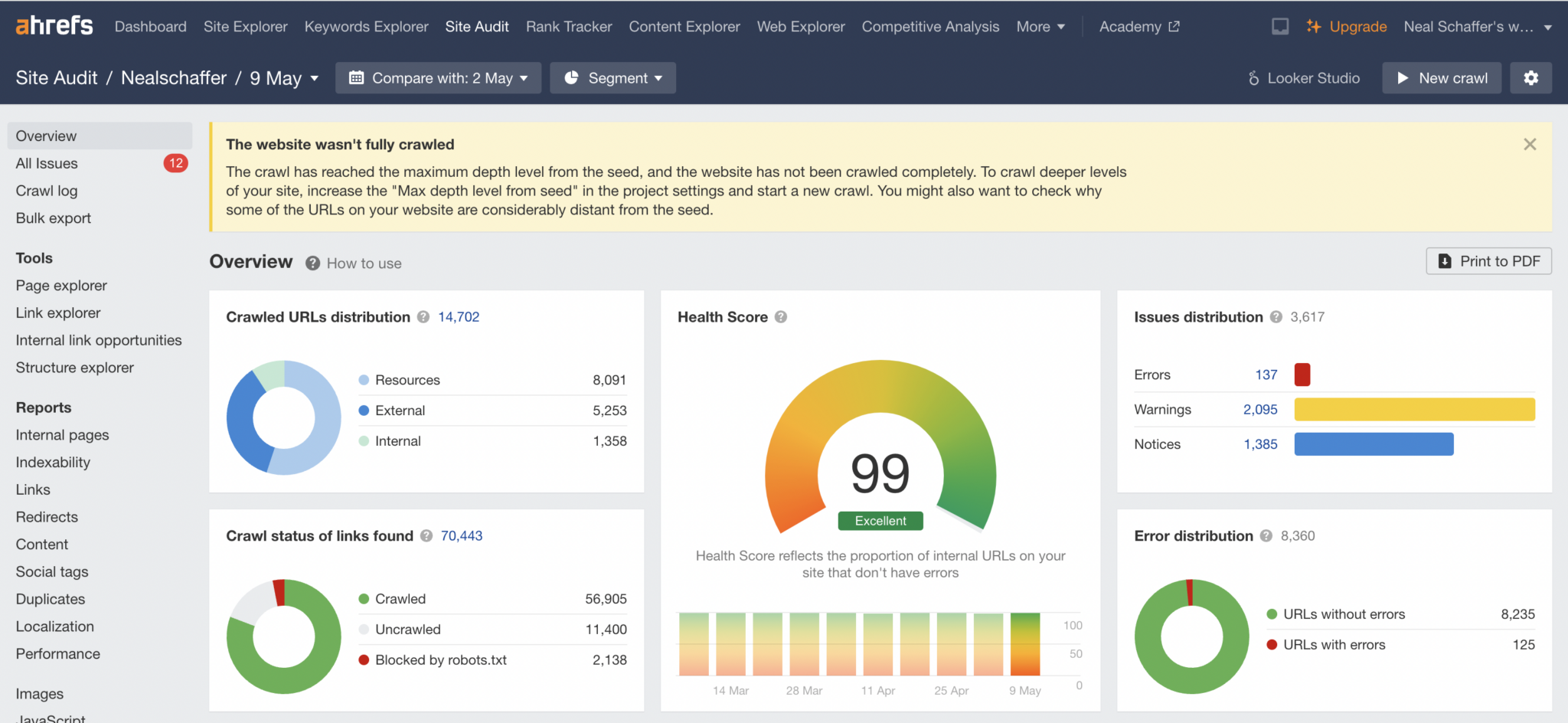The width and height of the screenshot is (1568, 723).
Task: Click the sparkle icon beside Upgrade
Action: [x=1314, y=25]
